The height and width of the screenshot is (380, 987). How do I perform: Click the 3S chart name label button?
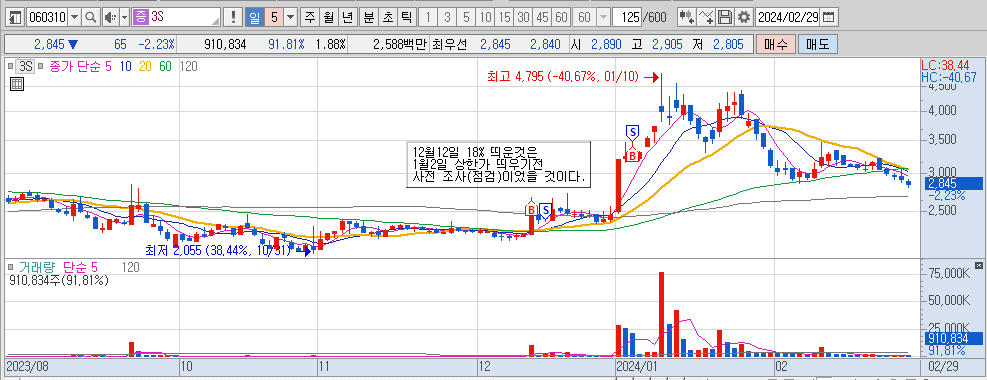click(26, 66)
